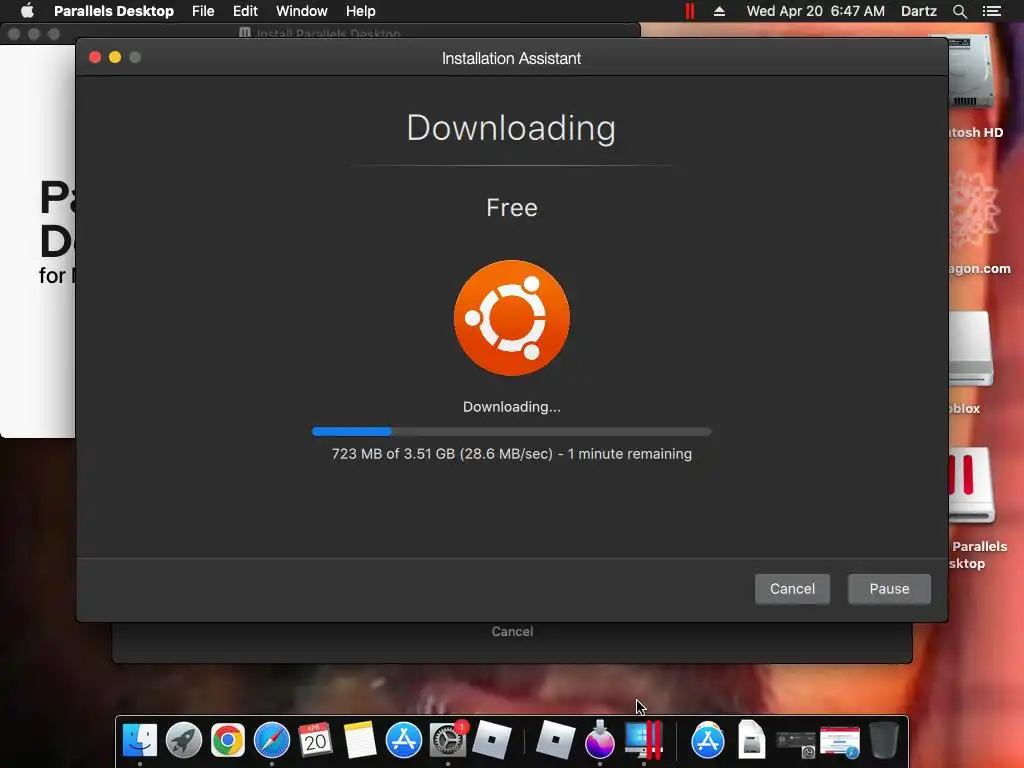Viewport: 1024px width, 768px height.
Task: Open App Store icon right of Parallels in Dock
Action: 708,741
